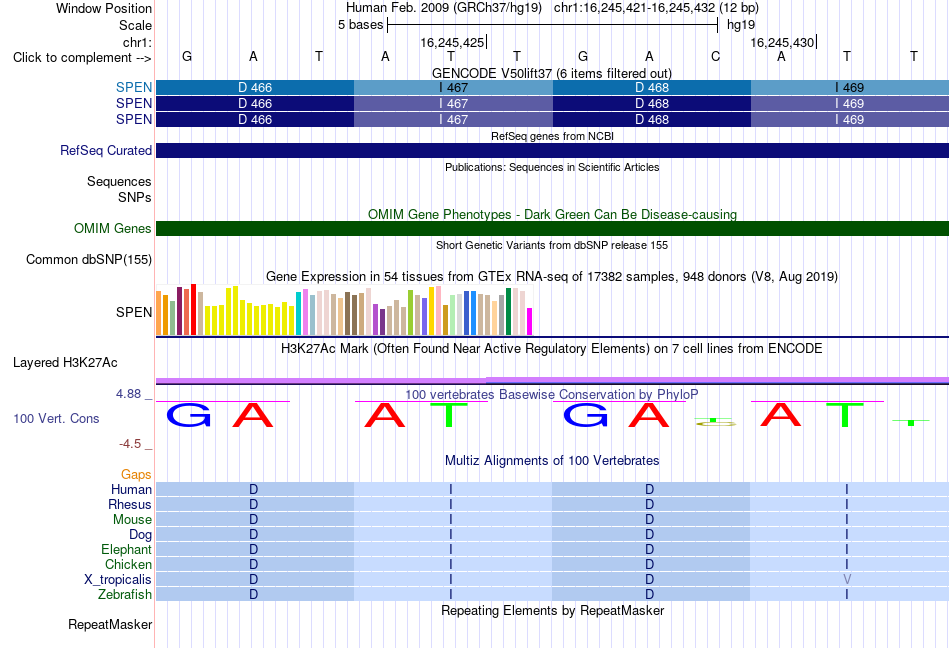This screenshot has height=648, width=950.
Task: Click the GTEx Gene Expression track title
Action: [552, 277]
